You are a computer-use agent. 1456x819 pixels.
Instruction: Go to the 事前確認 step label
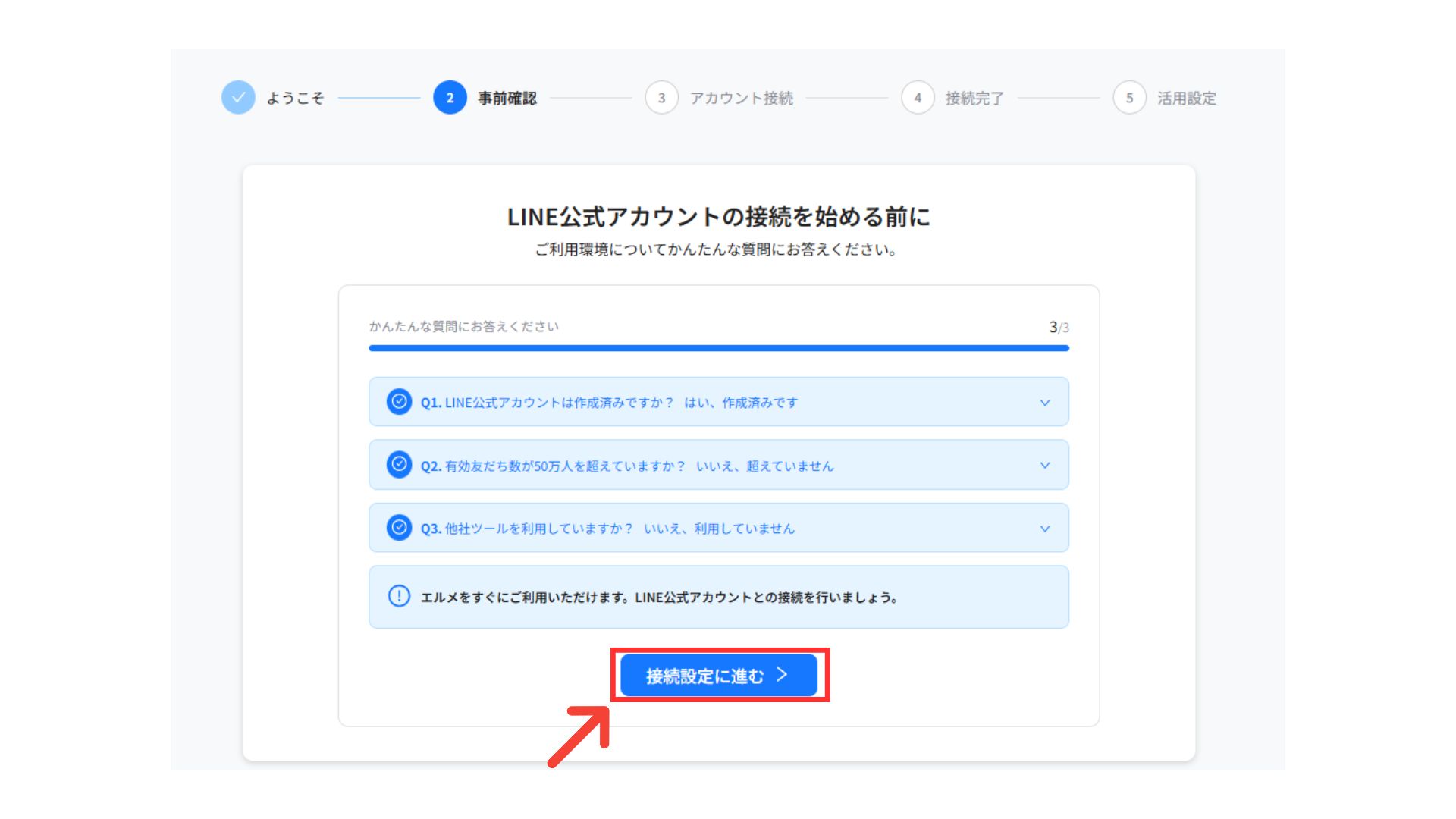click(507, 98)
